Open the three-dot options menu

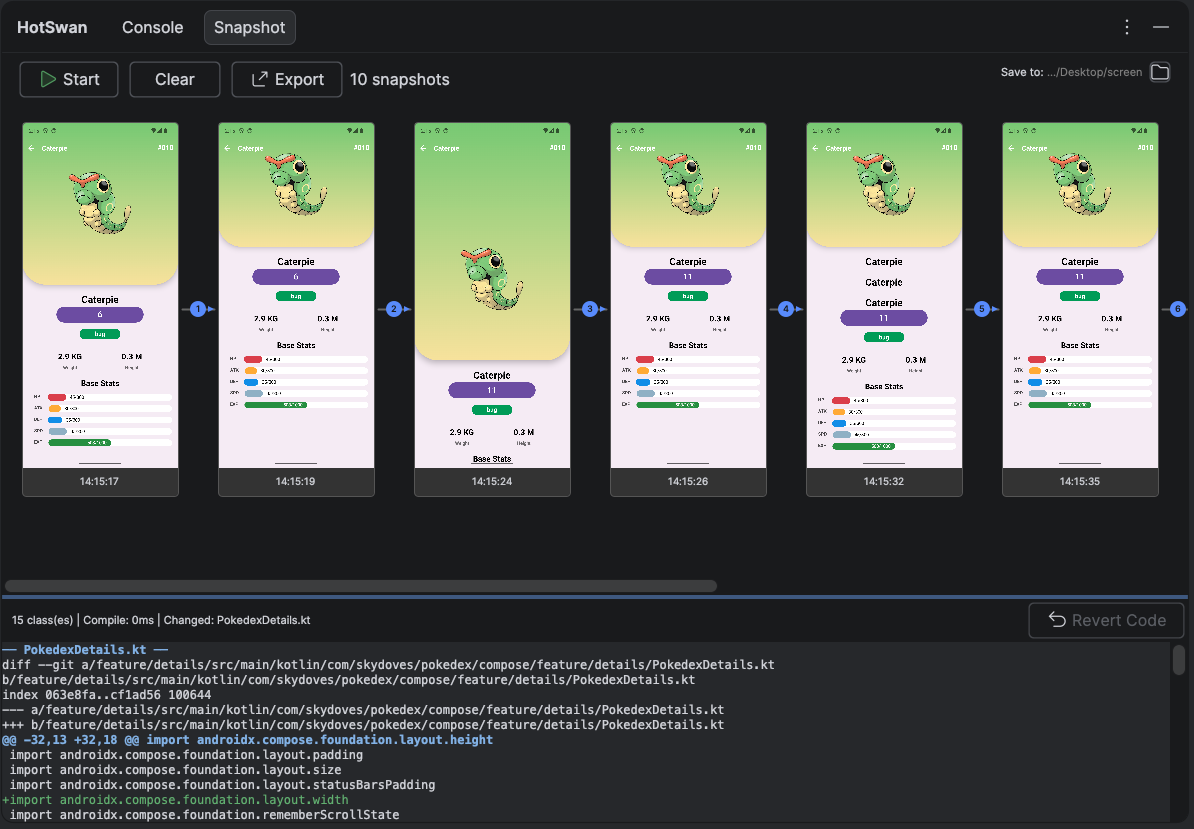pyautogui.click(x=1127, y=28)
